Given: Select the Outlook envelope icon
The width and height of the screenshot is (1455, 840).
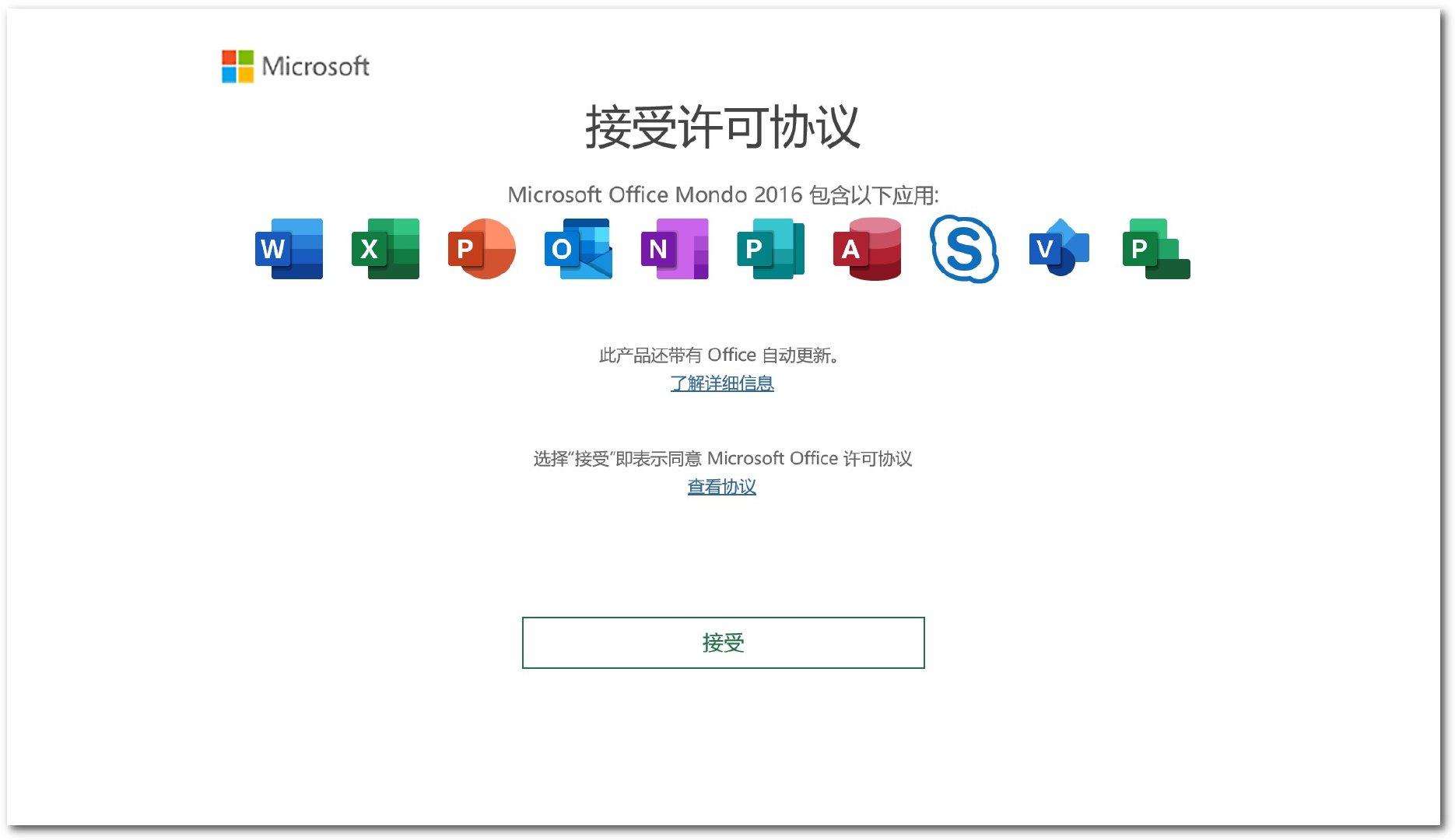Looking at the screenshot, I should 578,249.
